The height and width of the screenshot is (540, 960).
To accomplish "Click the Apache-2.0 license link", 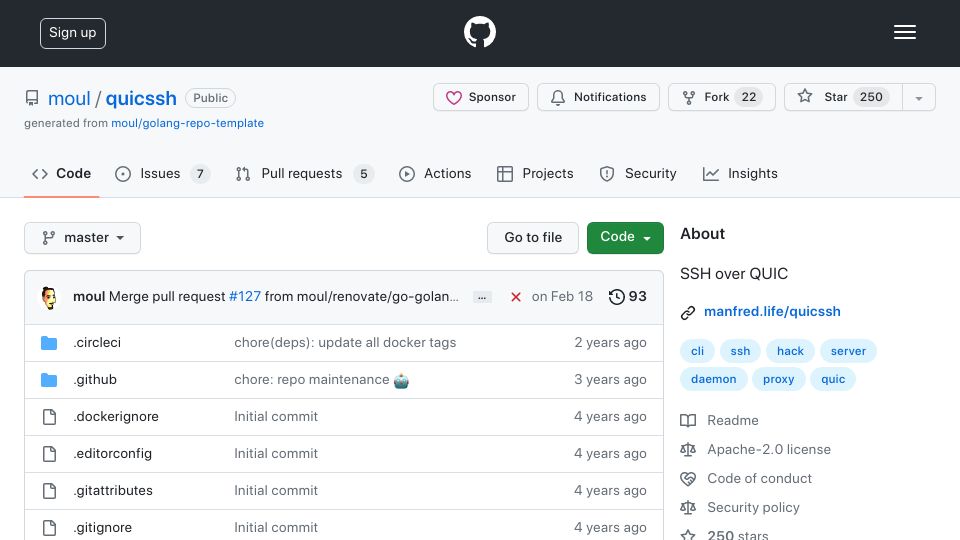I will click(x=769, y=450).
